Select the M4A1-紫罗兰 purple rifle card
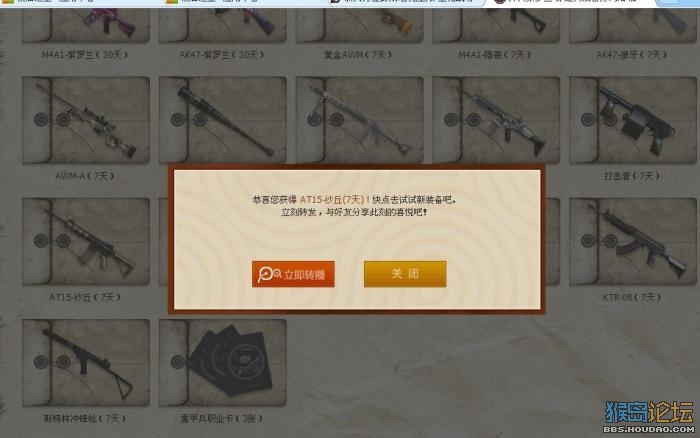700x438 pixels. 86,25
